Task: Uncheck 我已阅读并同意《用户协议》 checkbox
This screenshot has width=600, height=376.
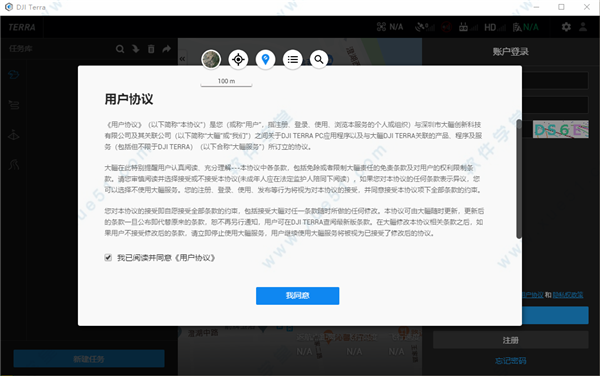Action: [x=108, y=257]
